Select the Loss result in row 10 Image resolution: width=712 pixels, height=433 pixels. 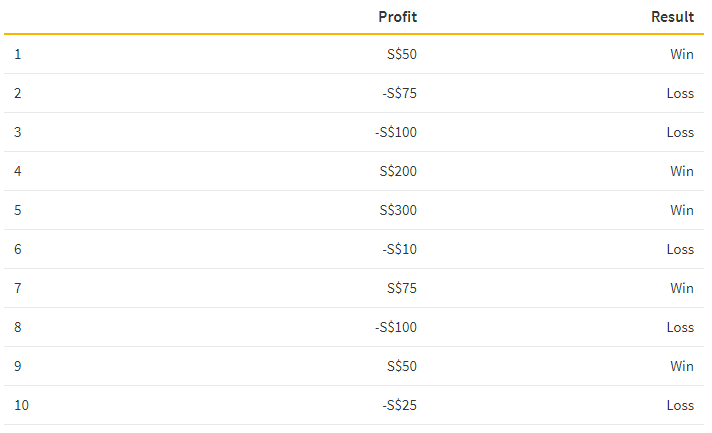680,405
